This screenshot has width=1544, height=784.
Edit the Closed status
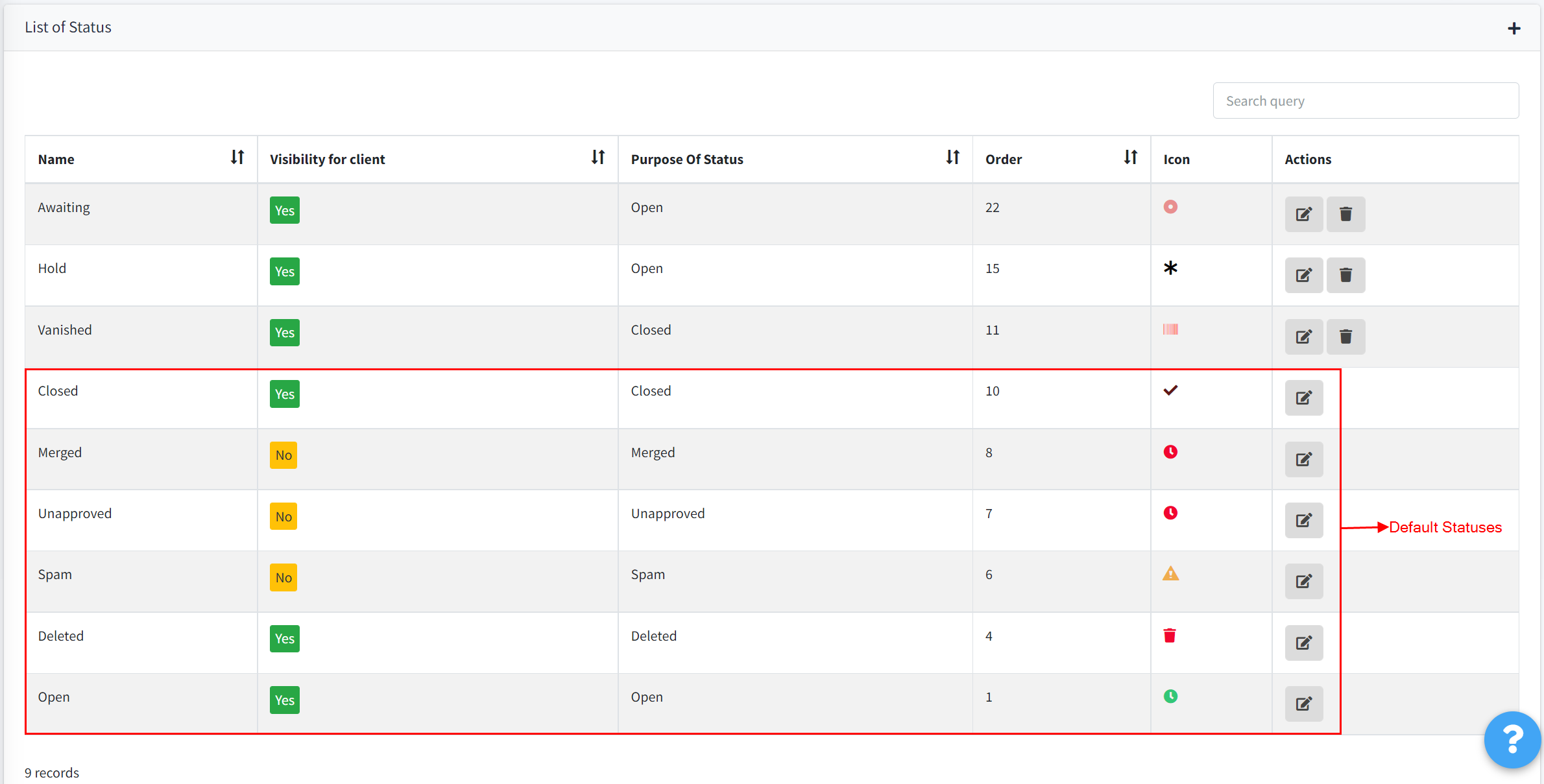click(x=1304, y=398)
